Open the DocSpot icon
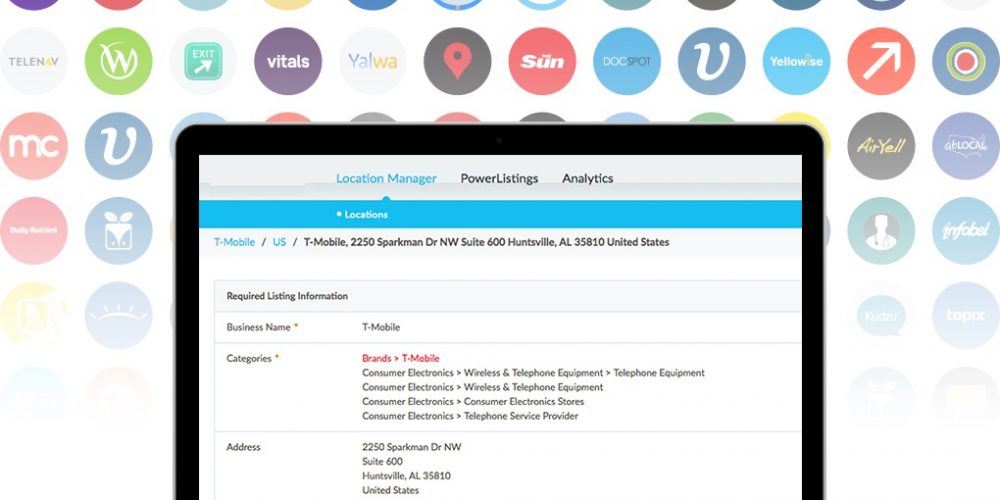Screen dimensions: 1000x500 (x=627, y=61)
